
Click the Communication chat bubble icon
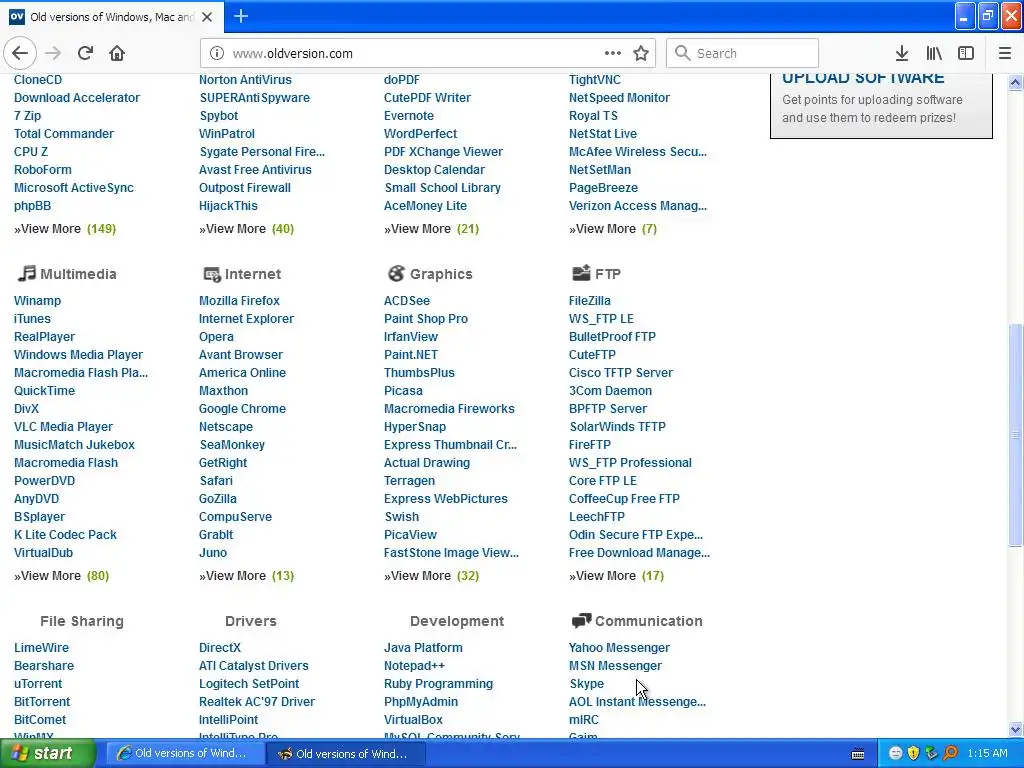(x=581, y=620)
